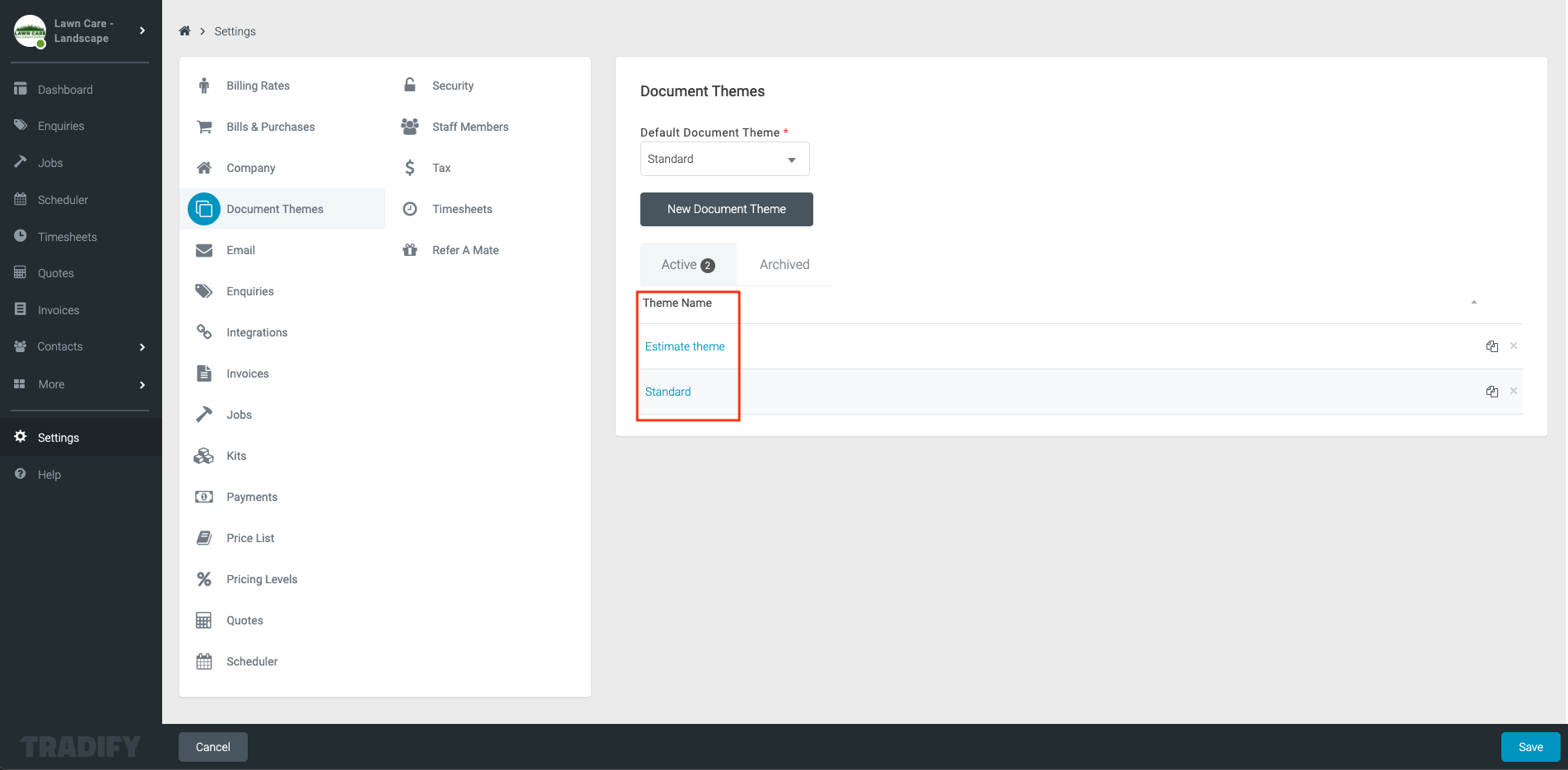Expand the More sidebar submenu
1568x770 pixels.
point(142,384)
